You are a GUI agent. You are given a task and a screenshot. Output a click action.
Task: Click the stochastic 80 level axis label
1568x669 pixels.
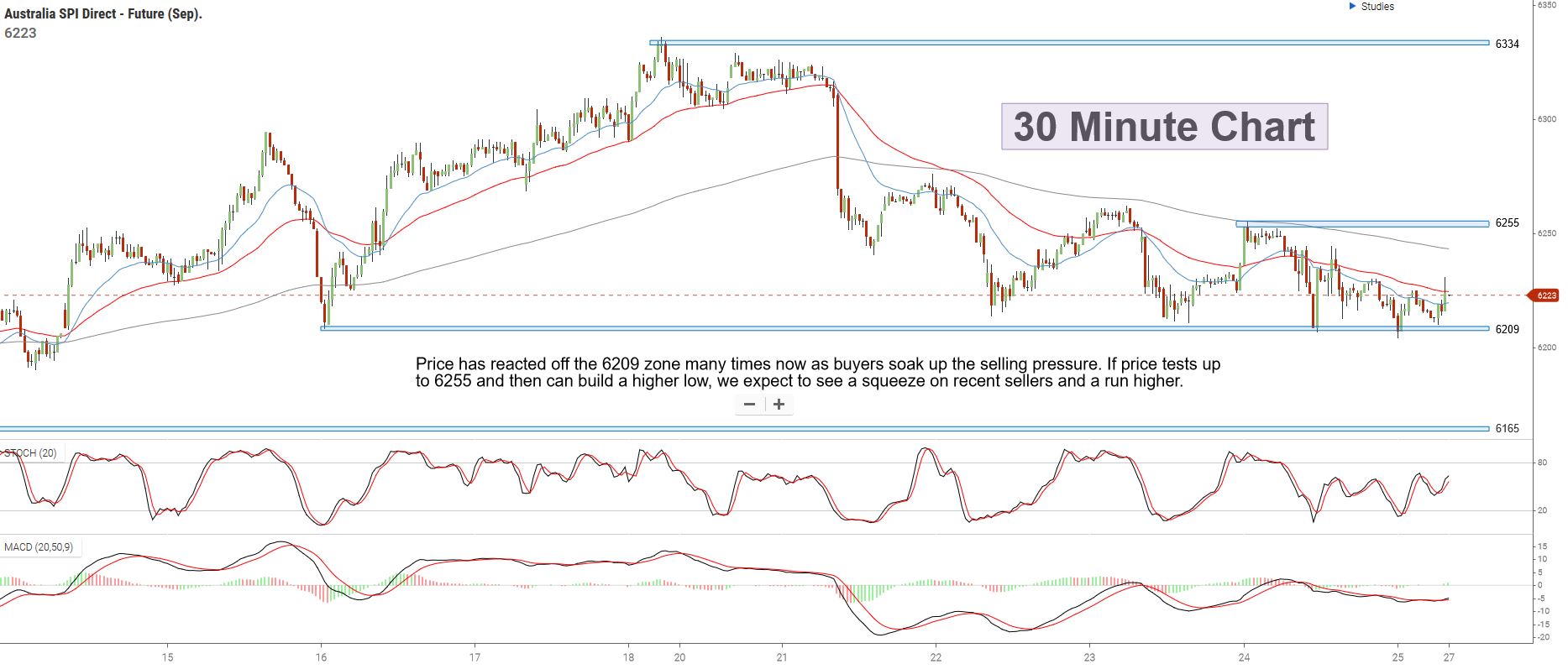(x=1542, y=463)
